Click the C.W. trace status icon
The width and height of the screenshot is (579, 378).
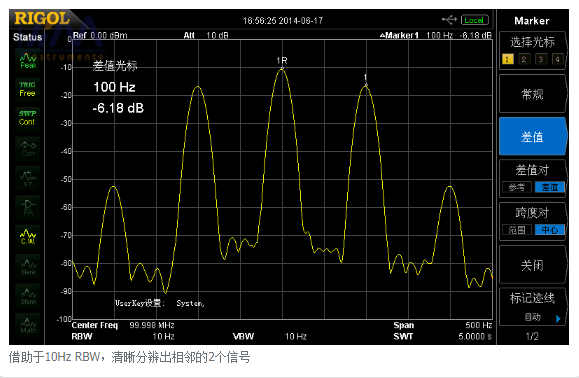pos(28,237)
